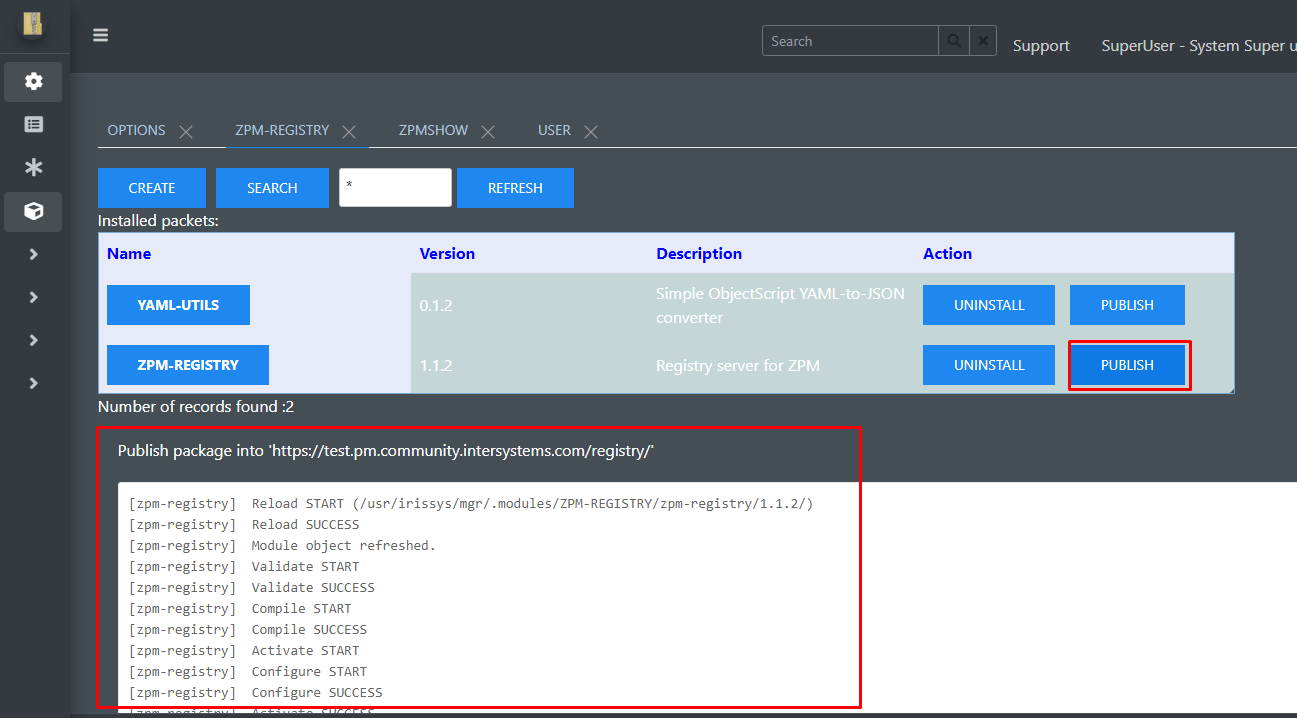
Task: Uninstall the YAML-UTILS package
Action: 989,305
